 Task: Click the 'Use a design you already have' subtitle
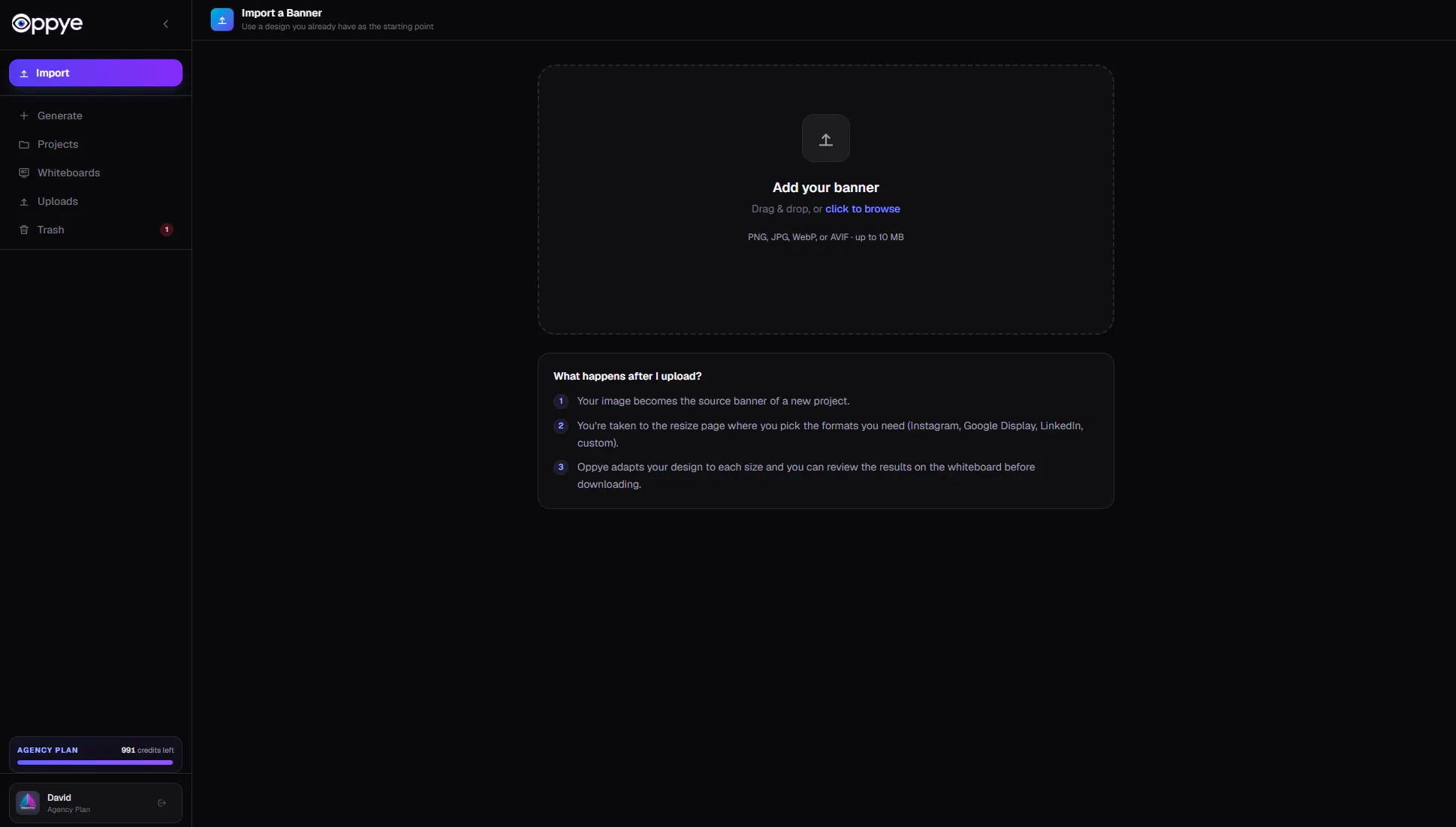point(337,27)
